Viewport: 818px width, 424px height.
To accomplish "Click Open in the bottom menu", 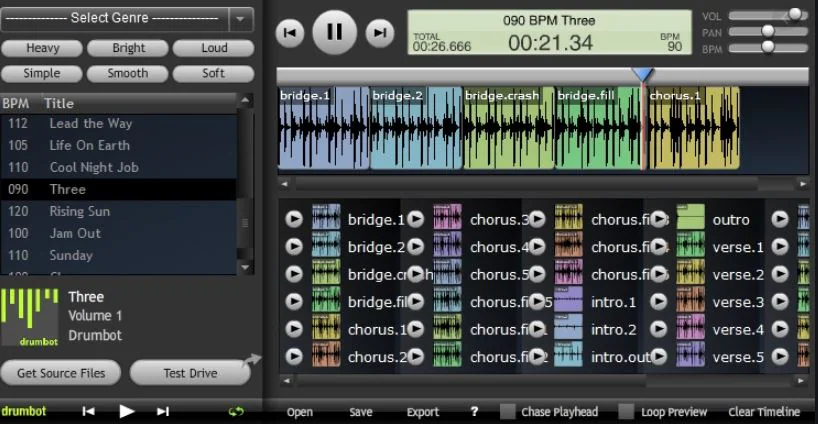I will [x=299, y=412].
